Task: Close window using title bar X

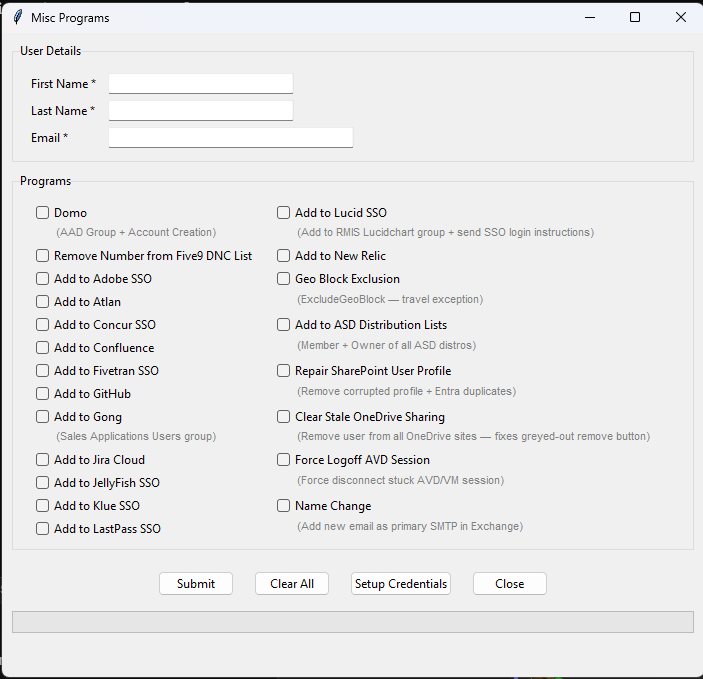Action: click(681, 17)
